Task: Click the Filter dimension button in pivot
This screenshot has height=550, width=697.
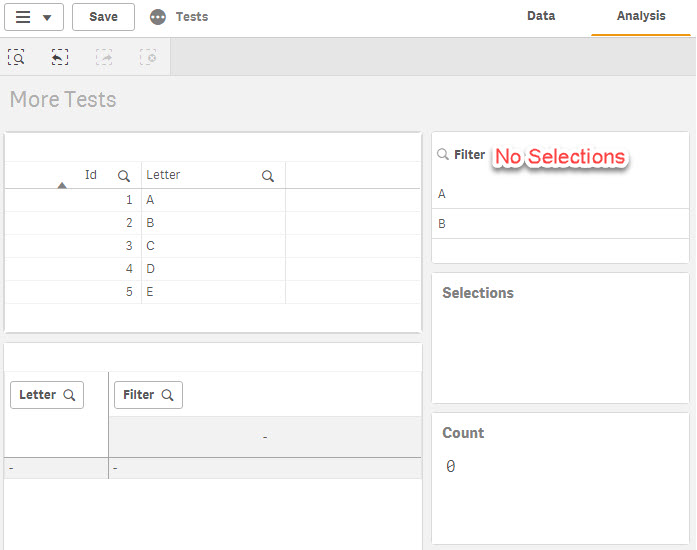Action: point(148,395)
